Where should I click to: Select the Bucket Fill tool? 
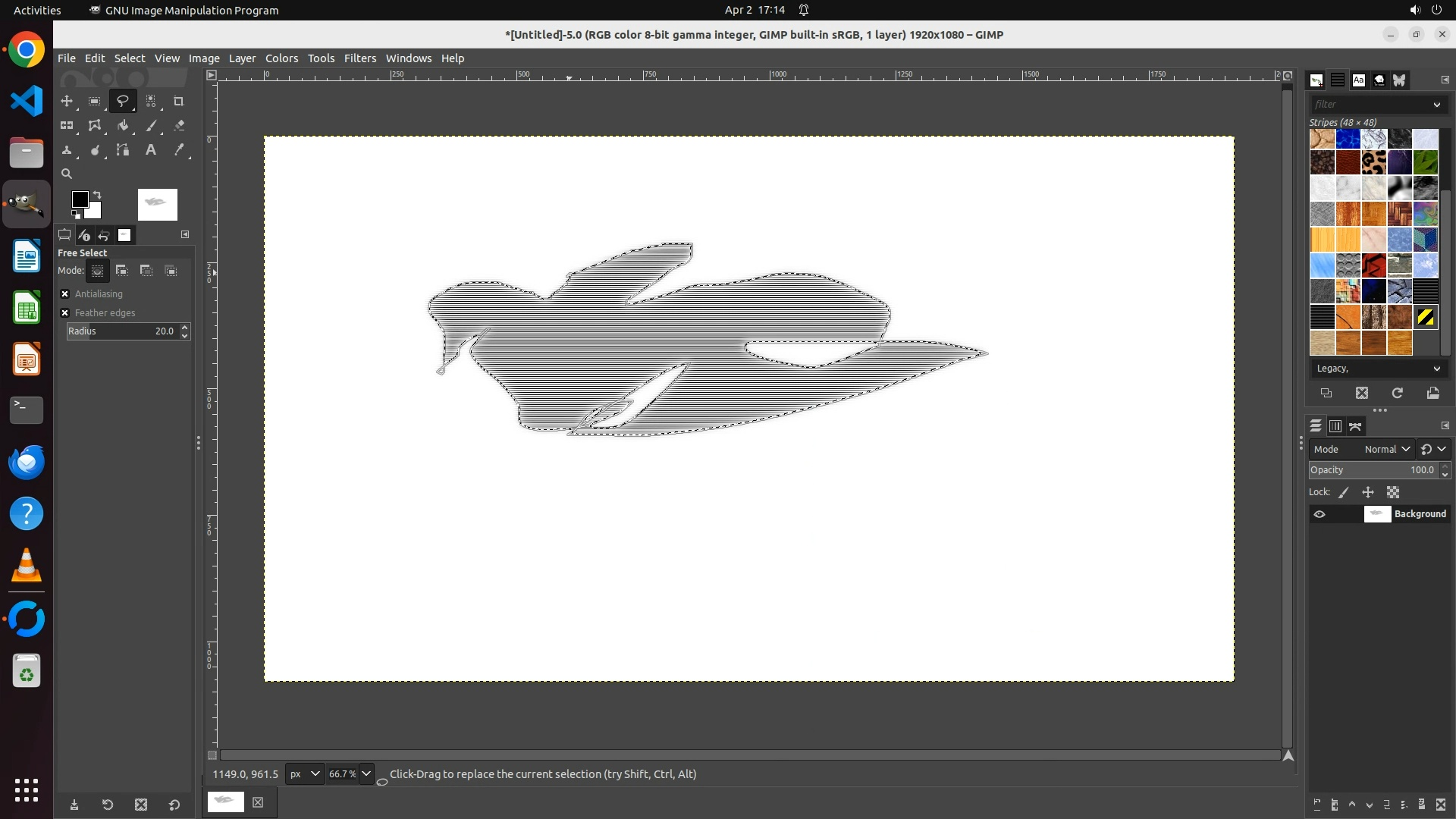click(123, 126)
